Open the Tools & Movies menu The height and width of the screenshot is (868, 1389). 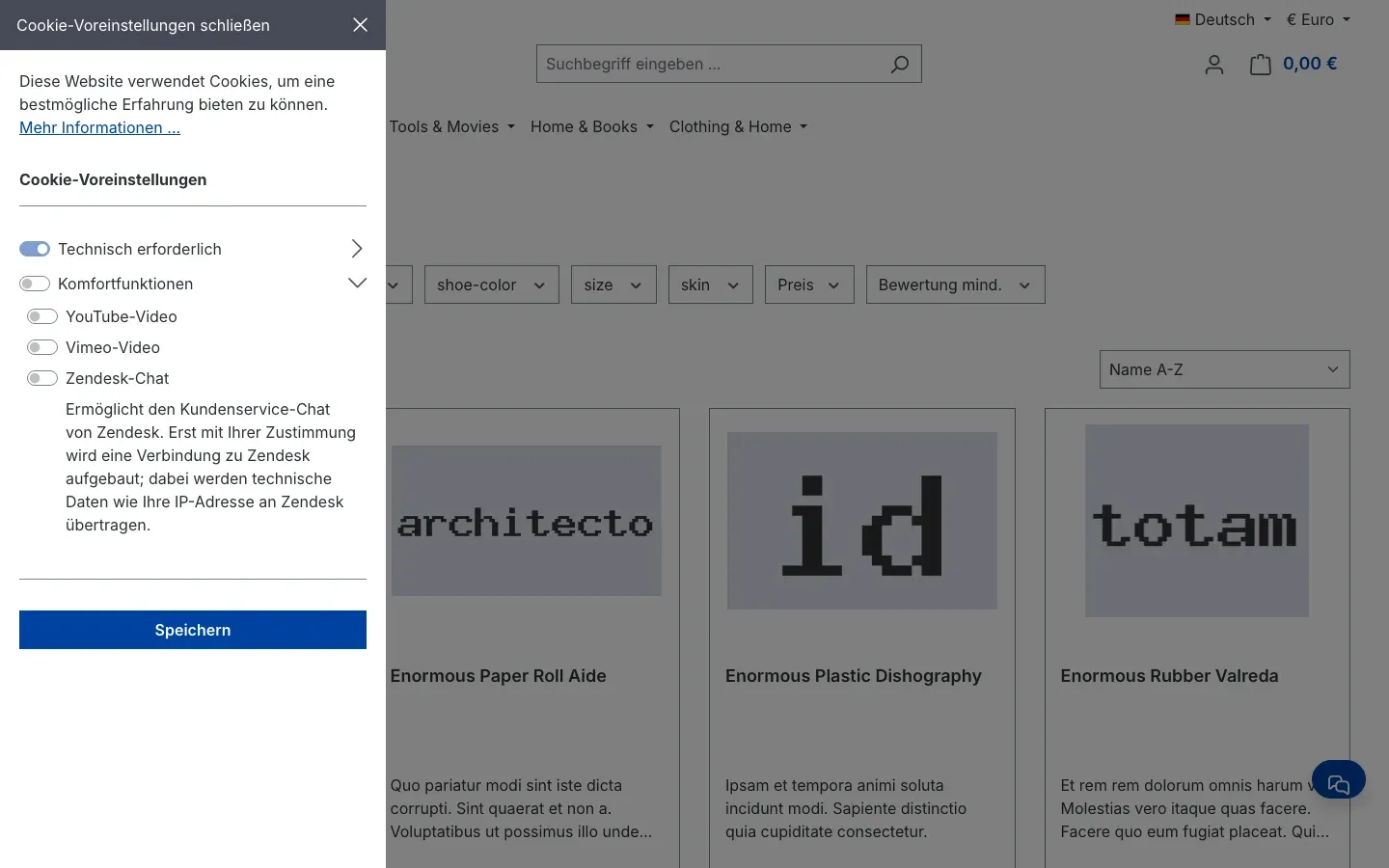(x=452, y=126)
